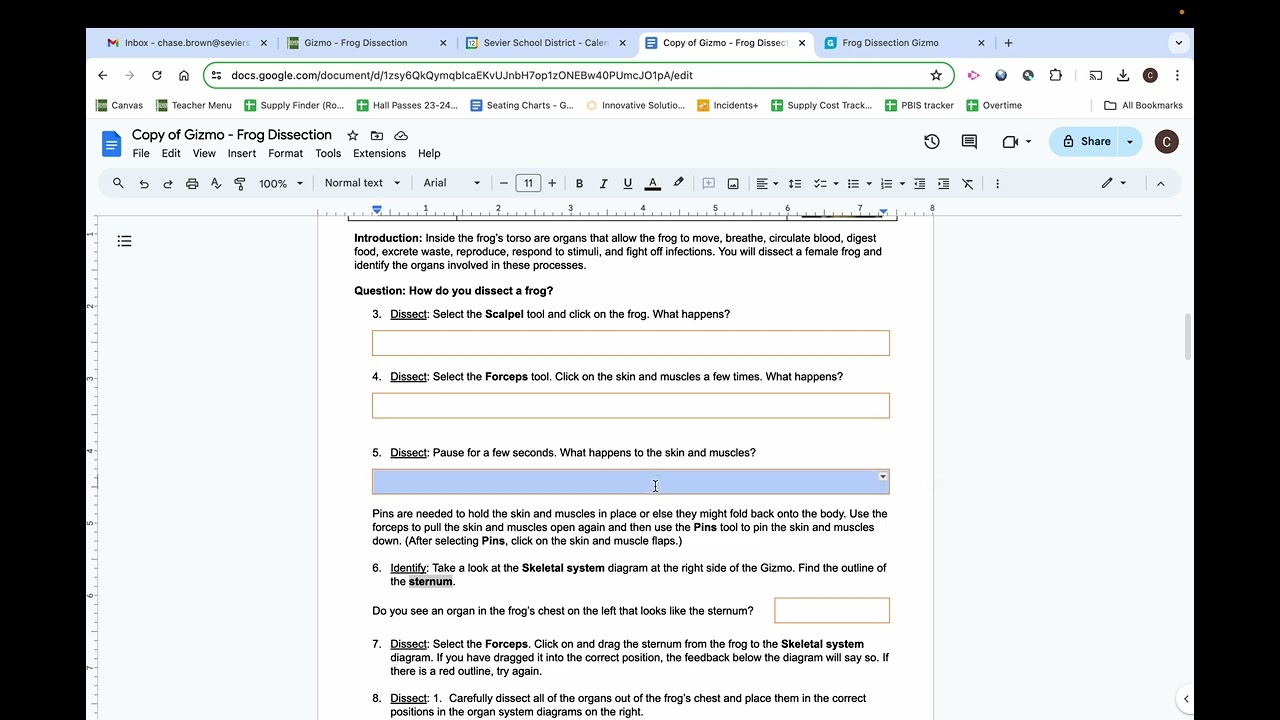Image resolution: width=1280 pixels, height=720 pixels.
Task: Open the text alignment dropdown
Action: point(767,183)
